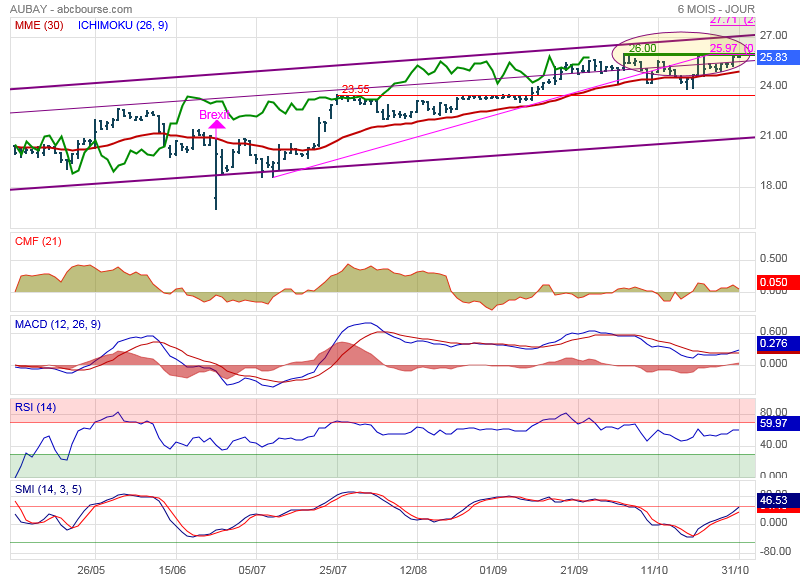Click the SMI (14, 3, 5) panel title
800x580 pixels.
pos(48,489)
